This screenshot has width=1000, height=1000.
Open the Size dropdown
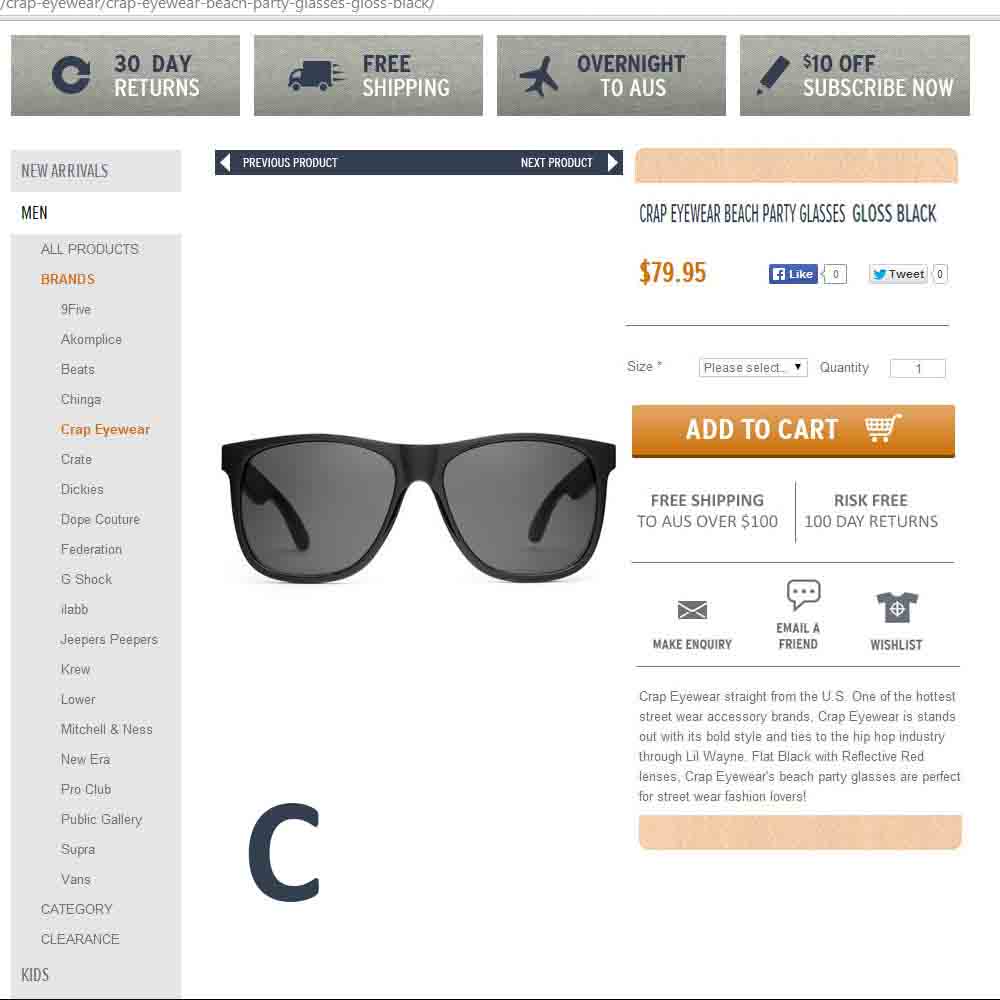click(x=753, y=368)
